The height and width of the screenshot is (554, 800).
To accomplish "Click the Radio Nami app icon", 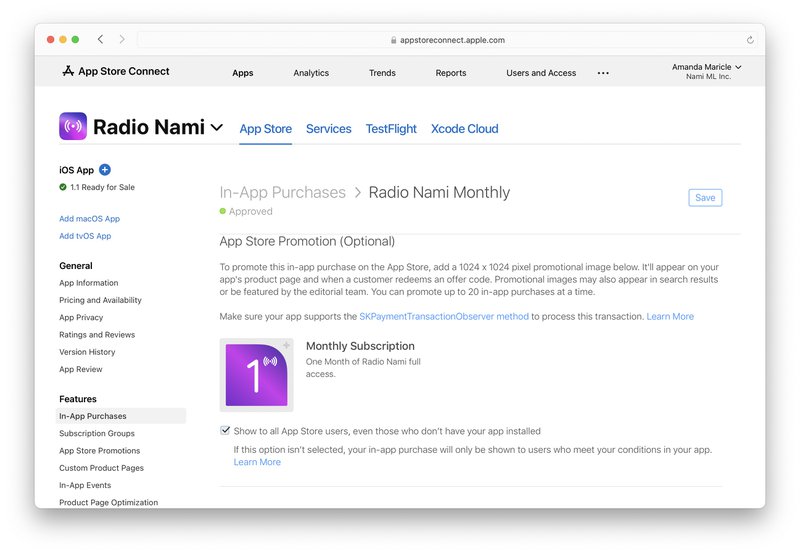I will click(73, 126).
